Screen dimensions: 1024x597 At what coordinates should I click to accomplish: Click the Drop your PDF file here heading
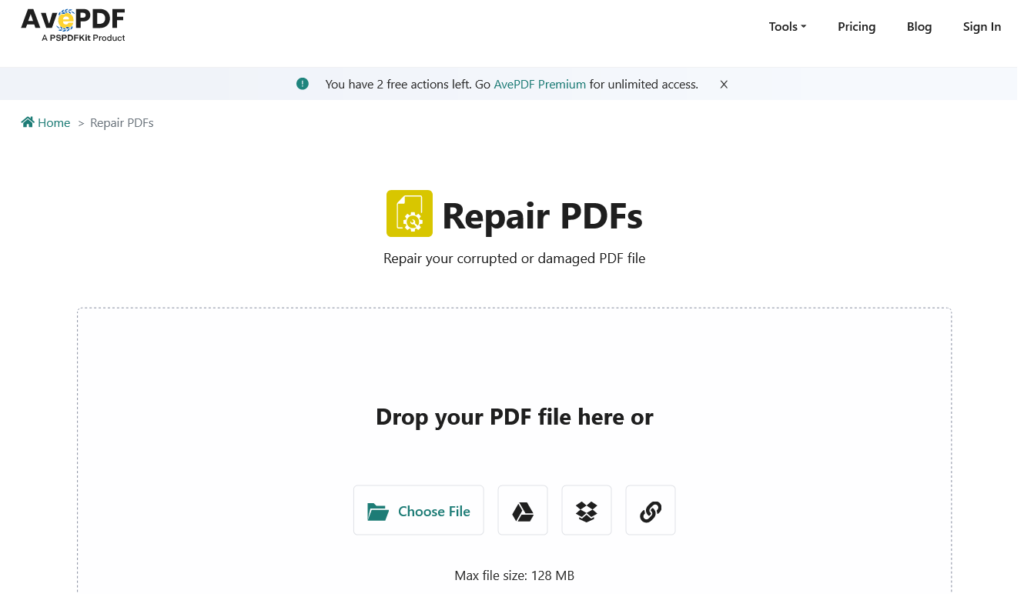[514, 417]
